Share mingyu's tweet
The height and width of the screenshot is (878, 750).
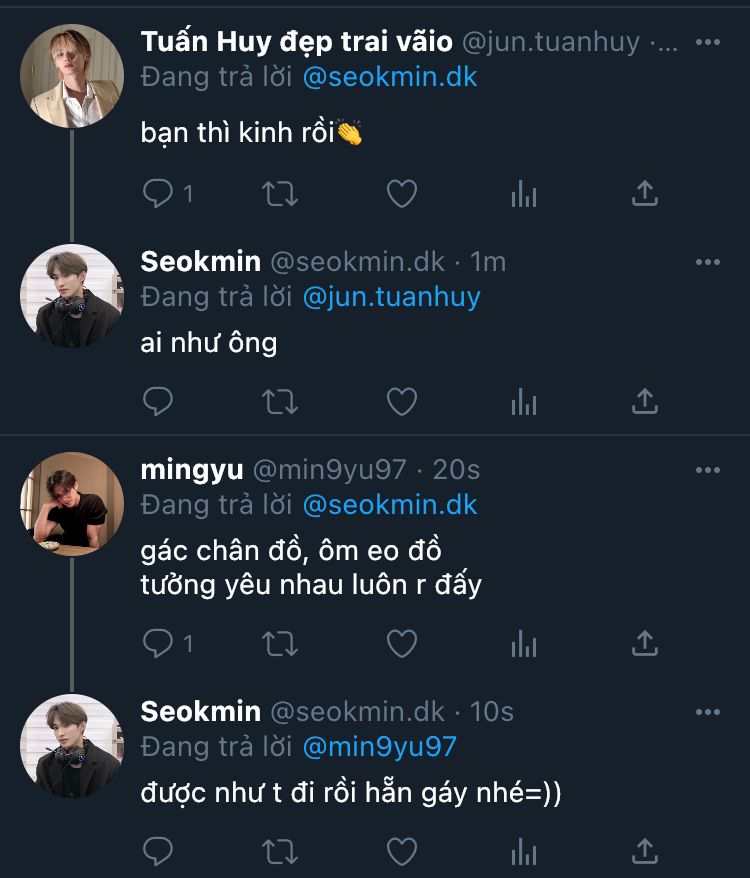[645, 644]
